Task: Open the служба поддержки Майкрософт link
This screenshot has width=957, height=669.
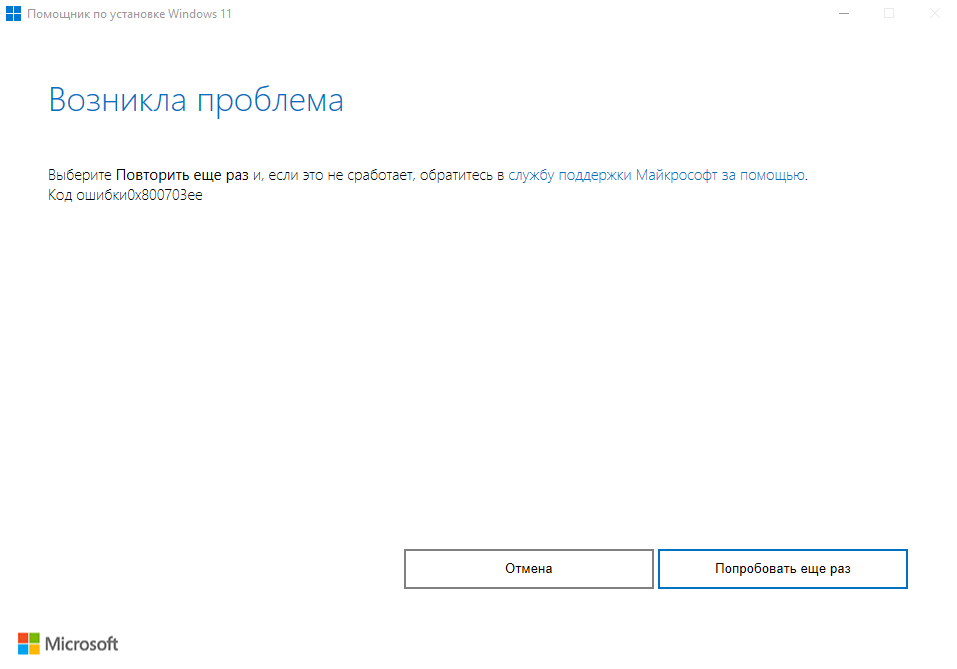Action: (657, 175)
